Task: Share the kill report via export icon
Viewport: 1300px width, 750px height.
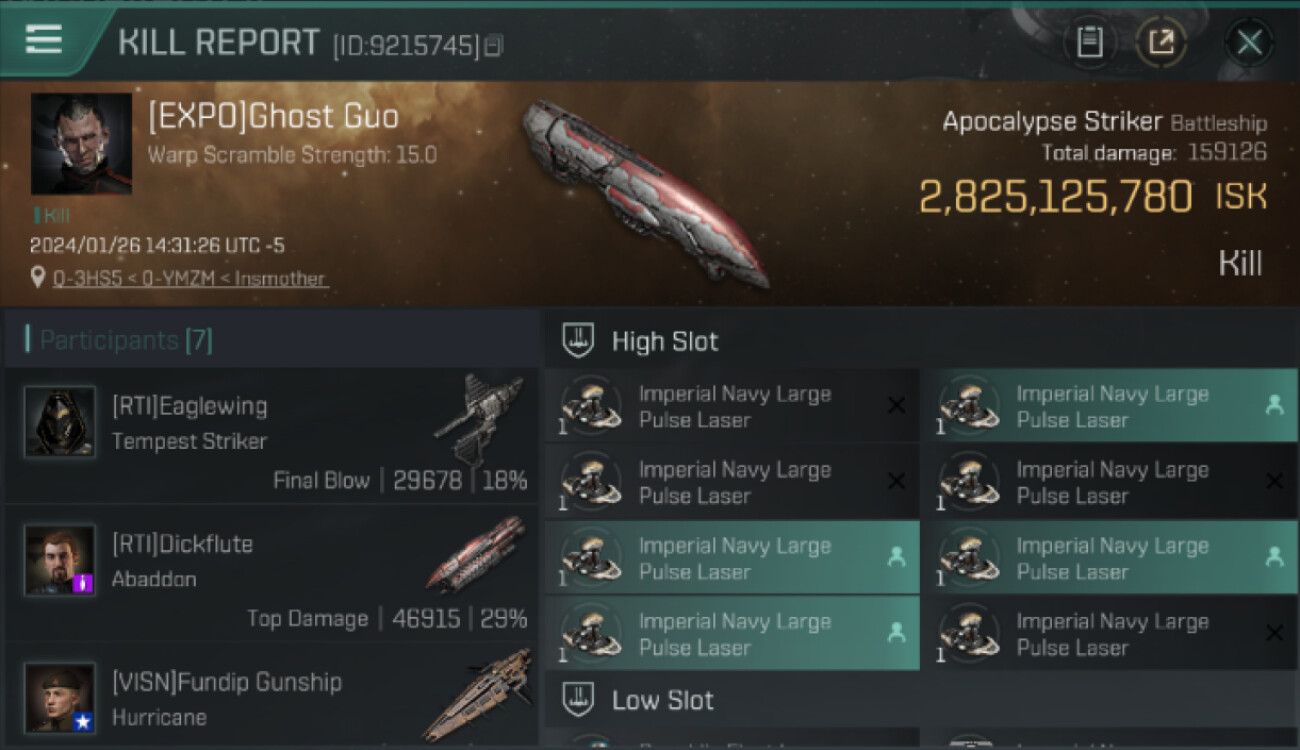Action: [1161, 42]
